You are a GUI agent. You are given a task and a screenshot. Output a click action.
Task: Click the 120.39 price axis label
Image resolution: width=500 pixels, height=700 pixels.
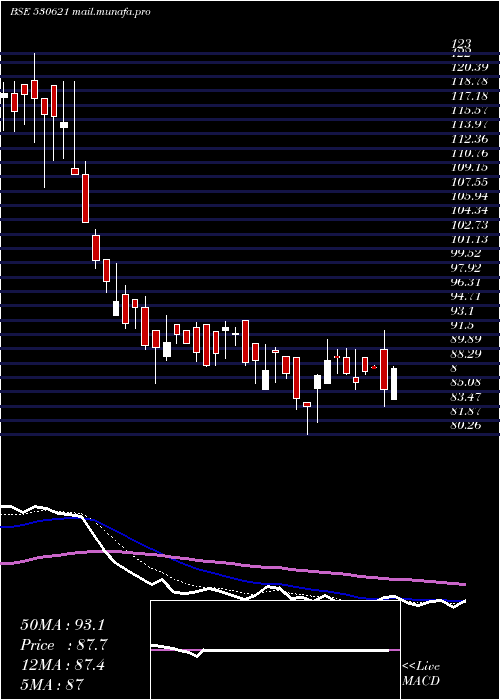coord(470,67)
